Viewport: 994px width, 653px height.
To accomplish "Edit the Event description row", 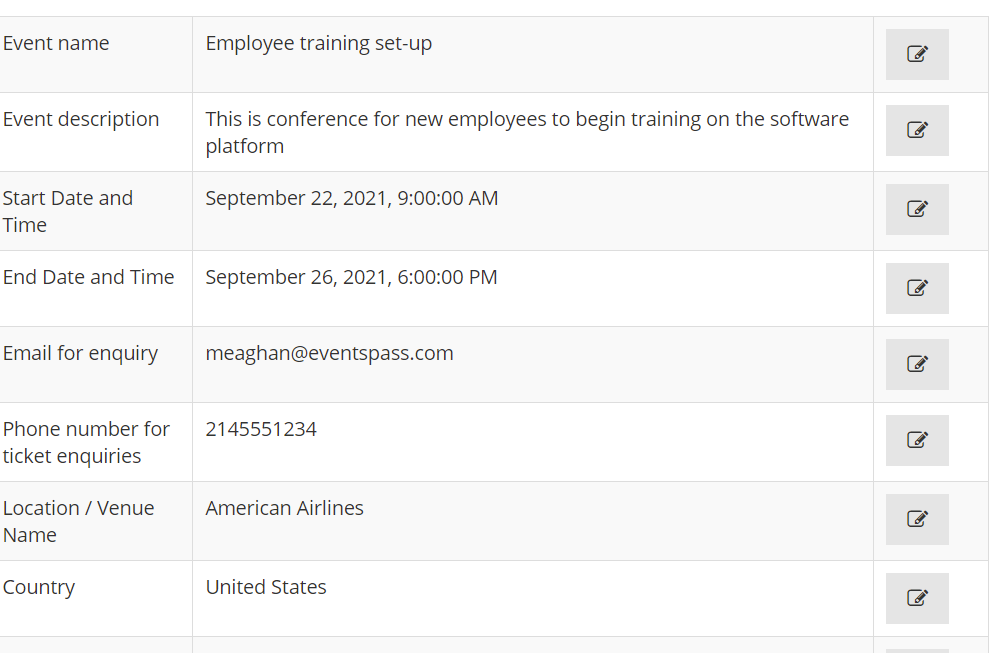I will tap(917, 131).
